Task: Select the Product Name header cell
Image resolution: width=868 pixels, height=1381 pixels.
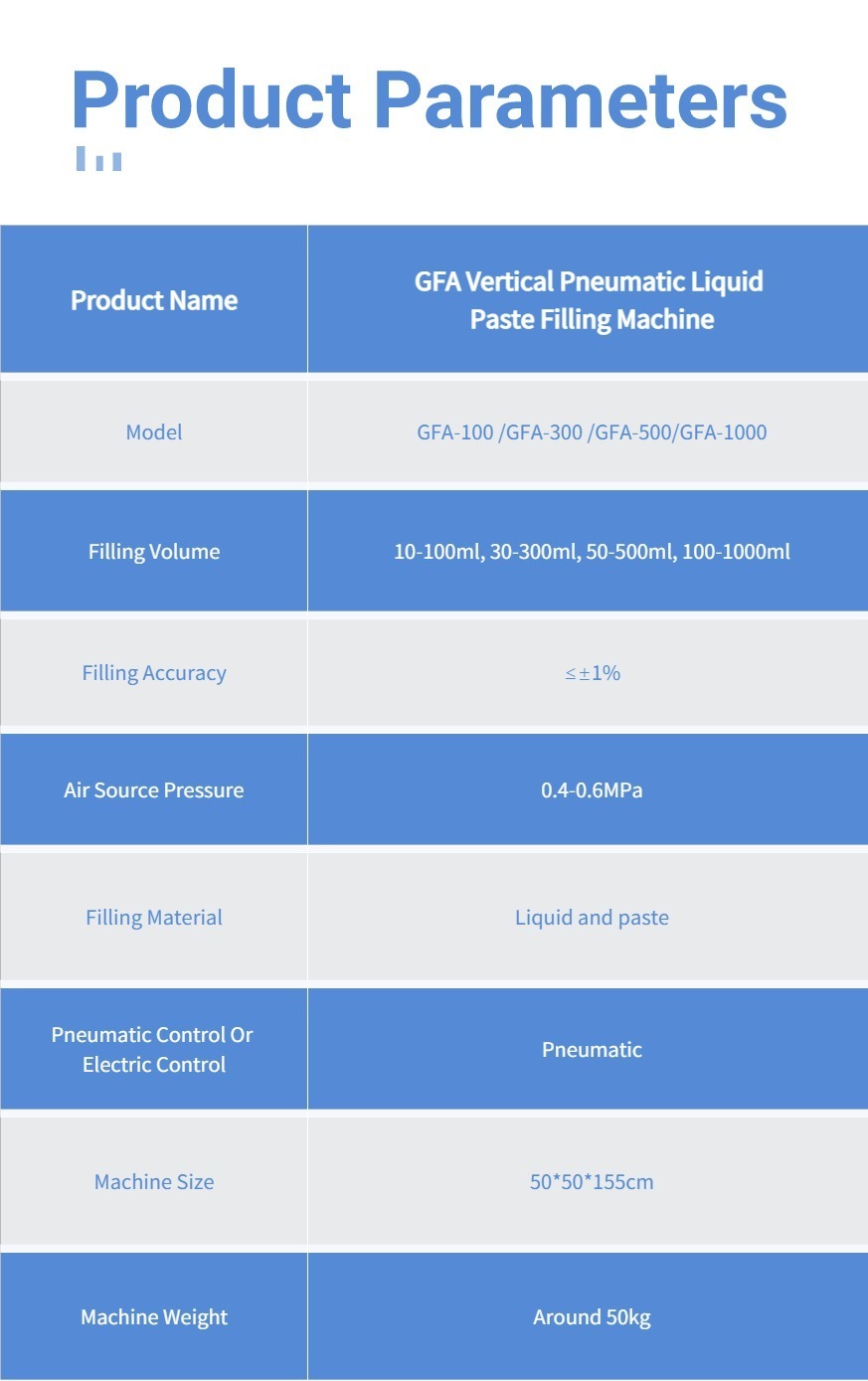Action: click(x=154, y=300)
